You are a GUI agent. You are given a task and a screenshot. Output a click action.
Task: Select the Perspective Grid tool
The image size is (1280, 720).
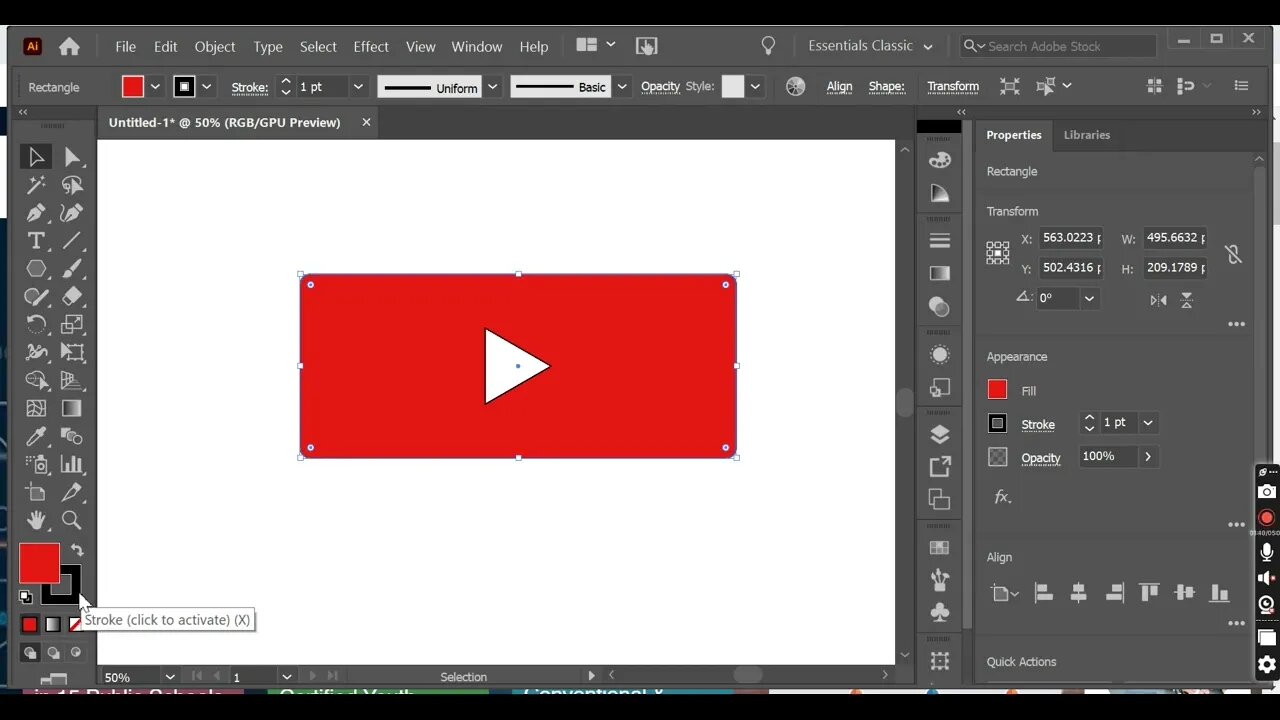click(72, 380)
